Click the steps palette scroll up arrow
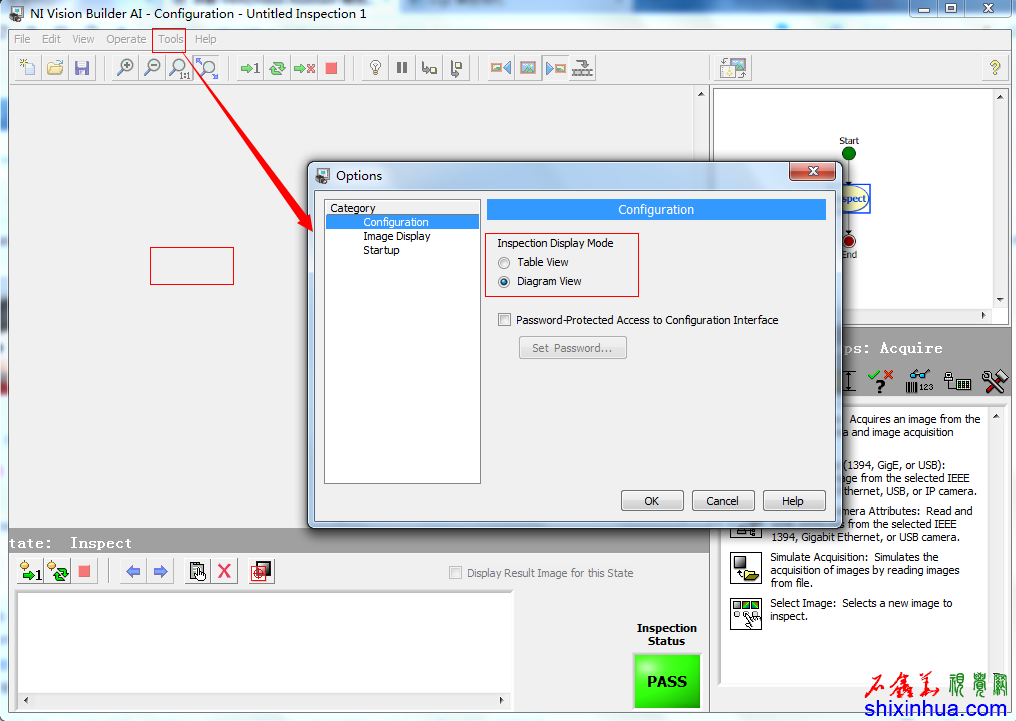Screen dimensions: 1016x721 coord(997,416)
